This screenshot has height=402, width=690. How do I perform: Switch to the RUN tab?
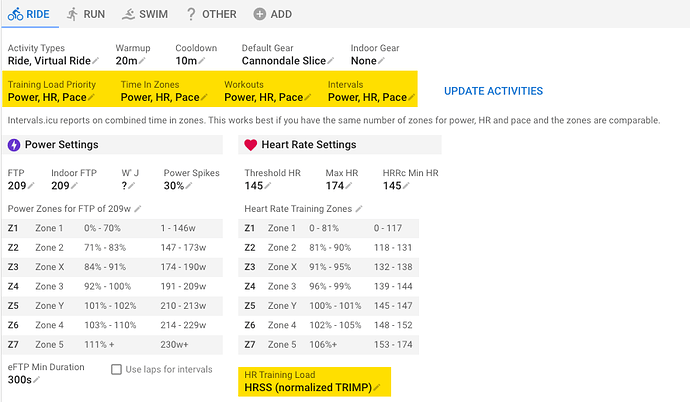tap(86, 14)
